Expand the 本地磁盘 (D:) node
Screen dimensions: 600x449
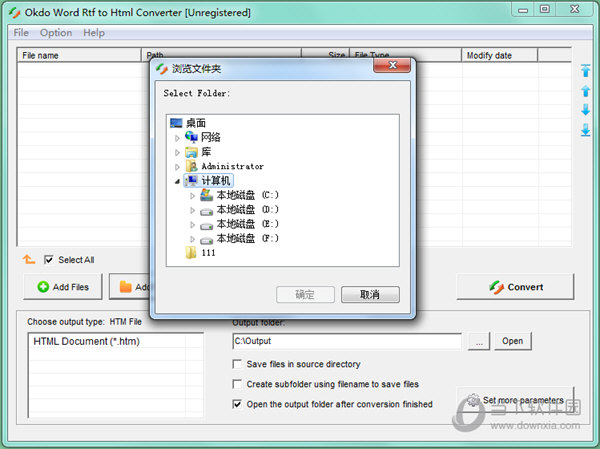click(x=192, y=210)
